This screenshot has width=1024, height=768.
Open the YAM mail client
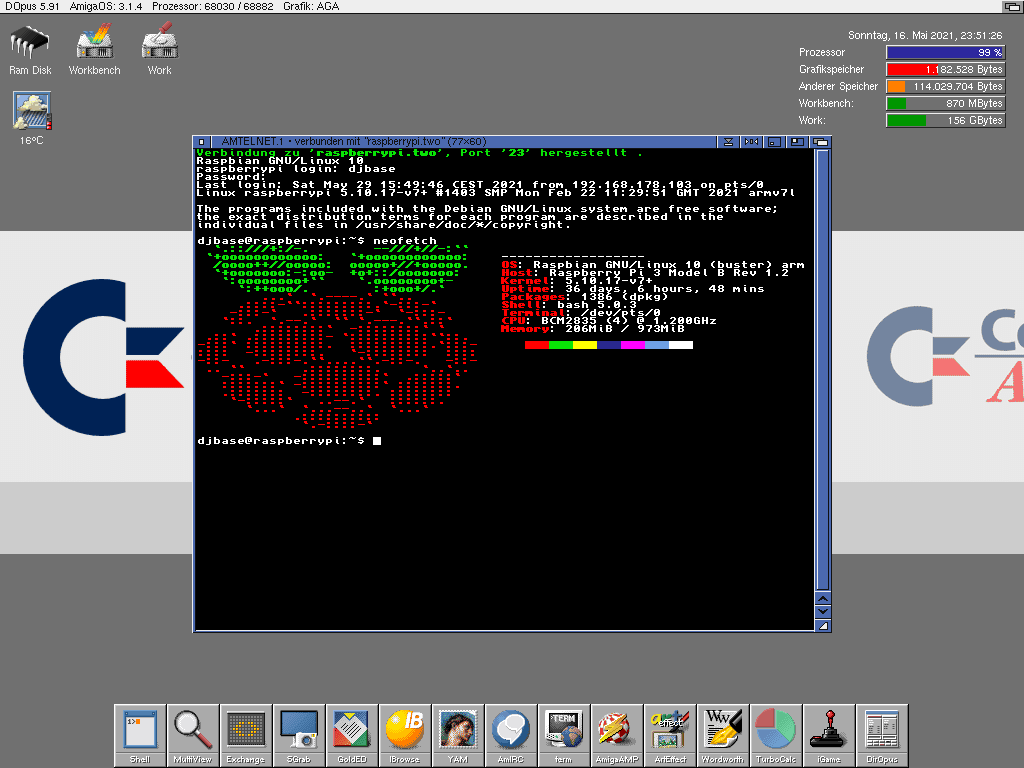pyautogui.click(x=458, y=735)
